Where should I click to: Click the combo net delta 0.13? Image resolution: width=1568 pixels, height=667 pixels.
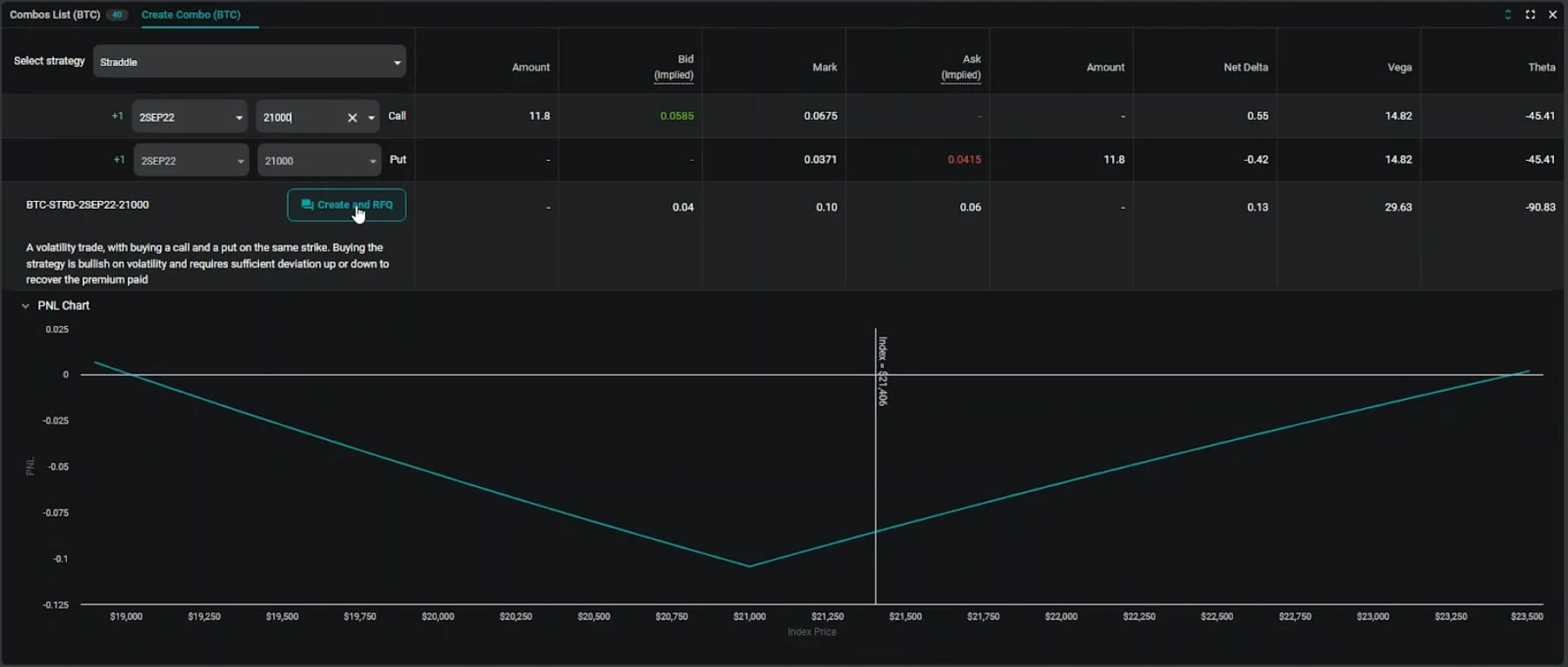[1258, 207]
